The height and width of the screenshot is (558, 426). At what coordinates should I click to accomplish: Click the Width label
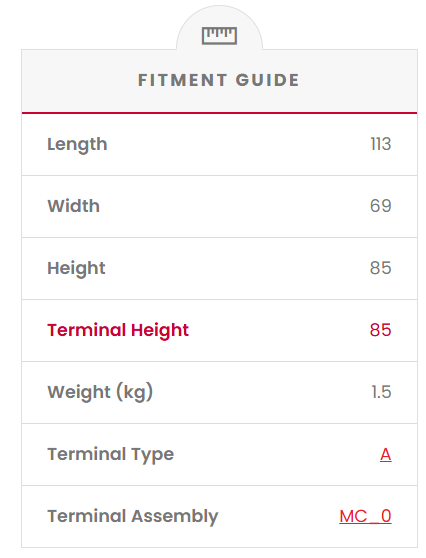[x=74, y=206]
